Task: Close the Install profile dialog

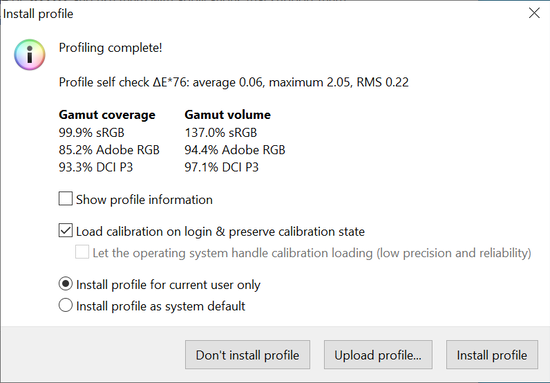Action: 534,13
